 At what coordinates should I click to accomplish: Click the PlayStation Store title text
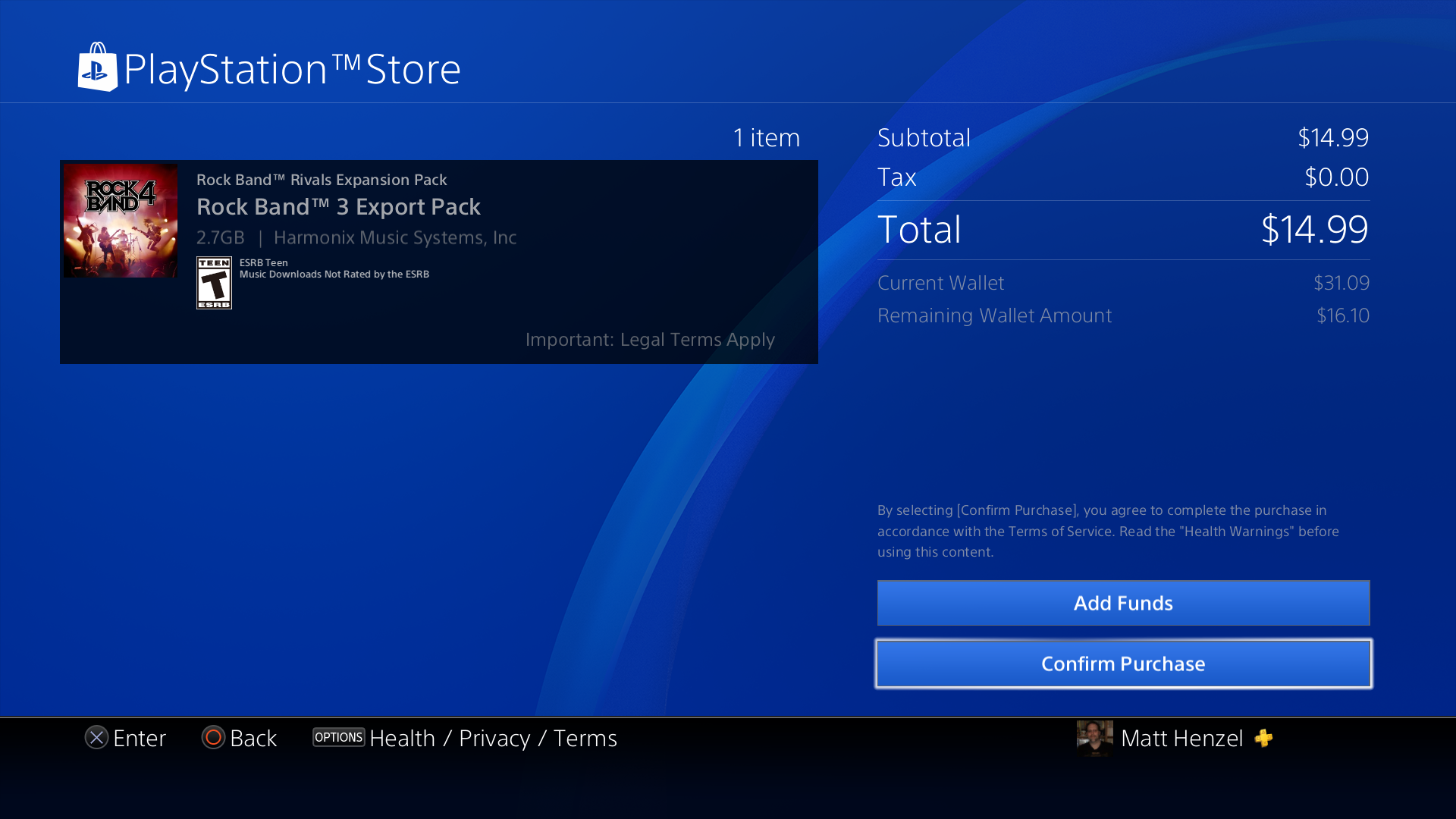292,69
